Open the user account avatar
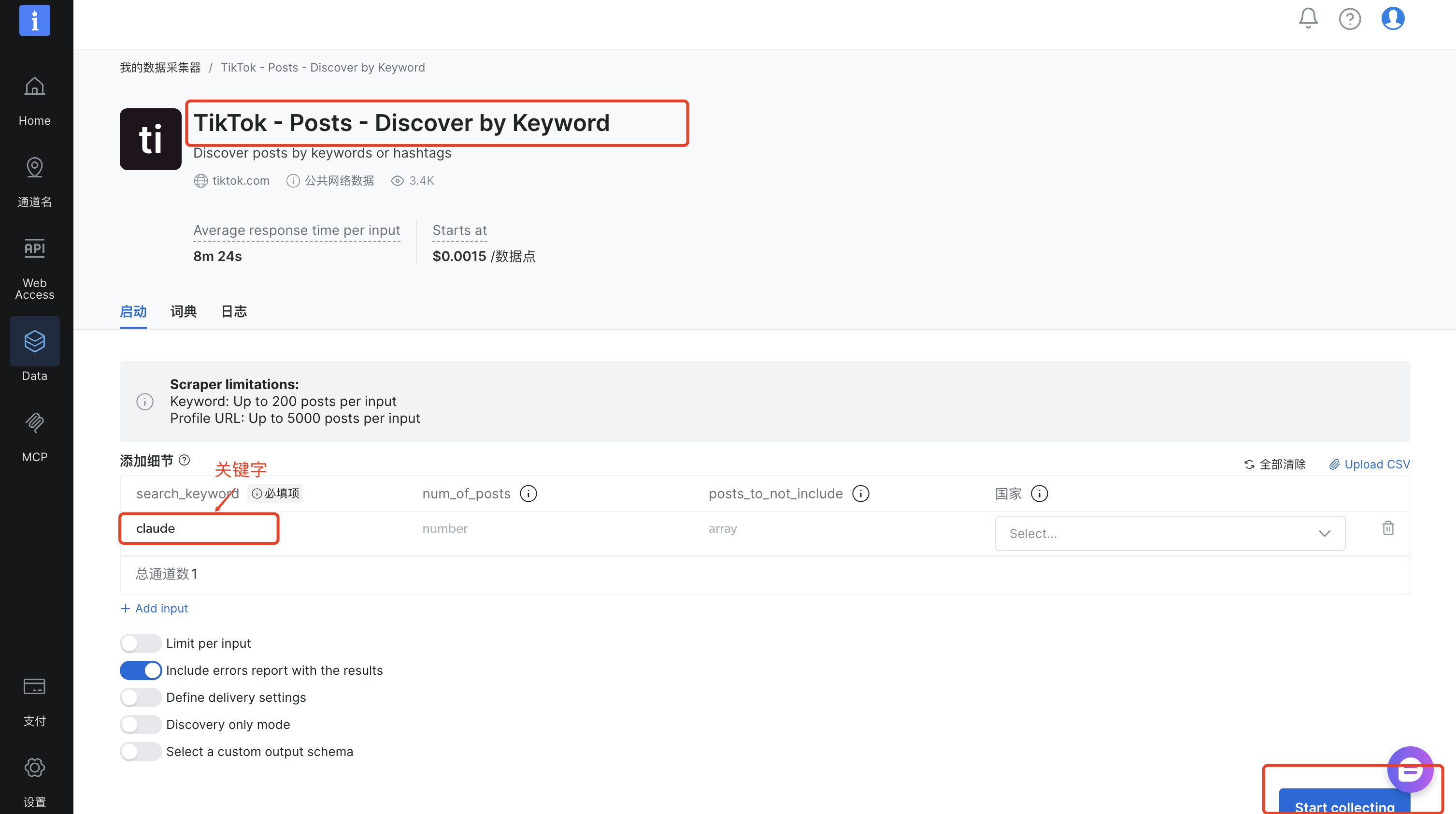The height and width of the screenshot is (814, 1456). 1393,19
